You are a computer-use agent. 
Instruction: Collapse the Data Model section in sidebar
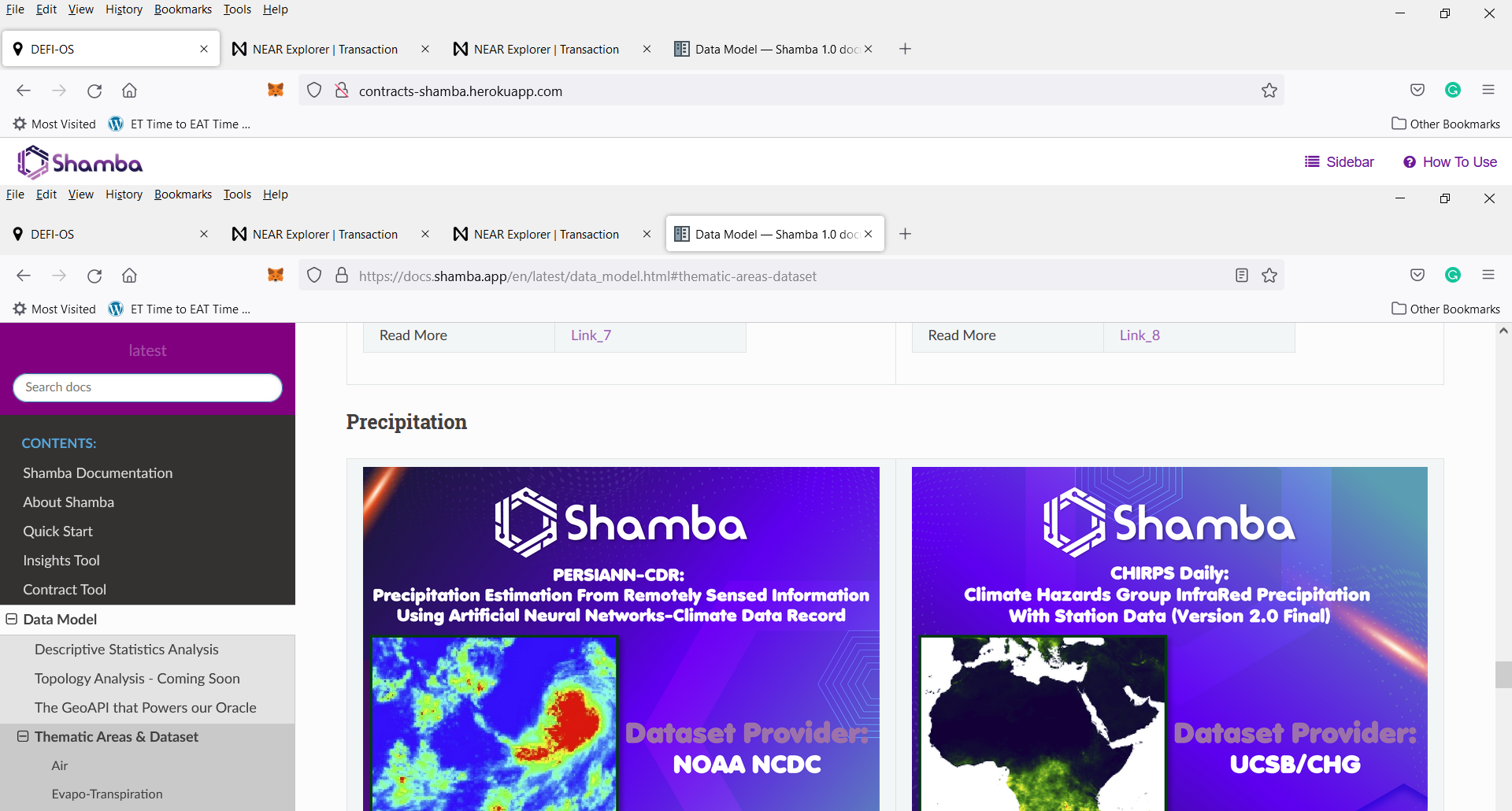tap(12, 619)
